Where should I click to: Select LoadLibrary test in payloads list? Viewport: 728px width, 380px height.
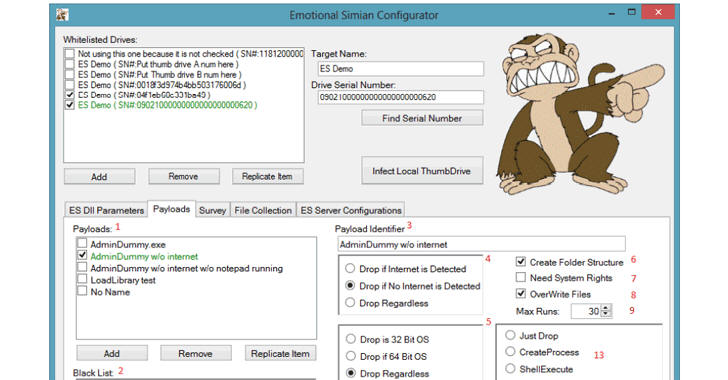123,280
